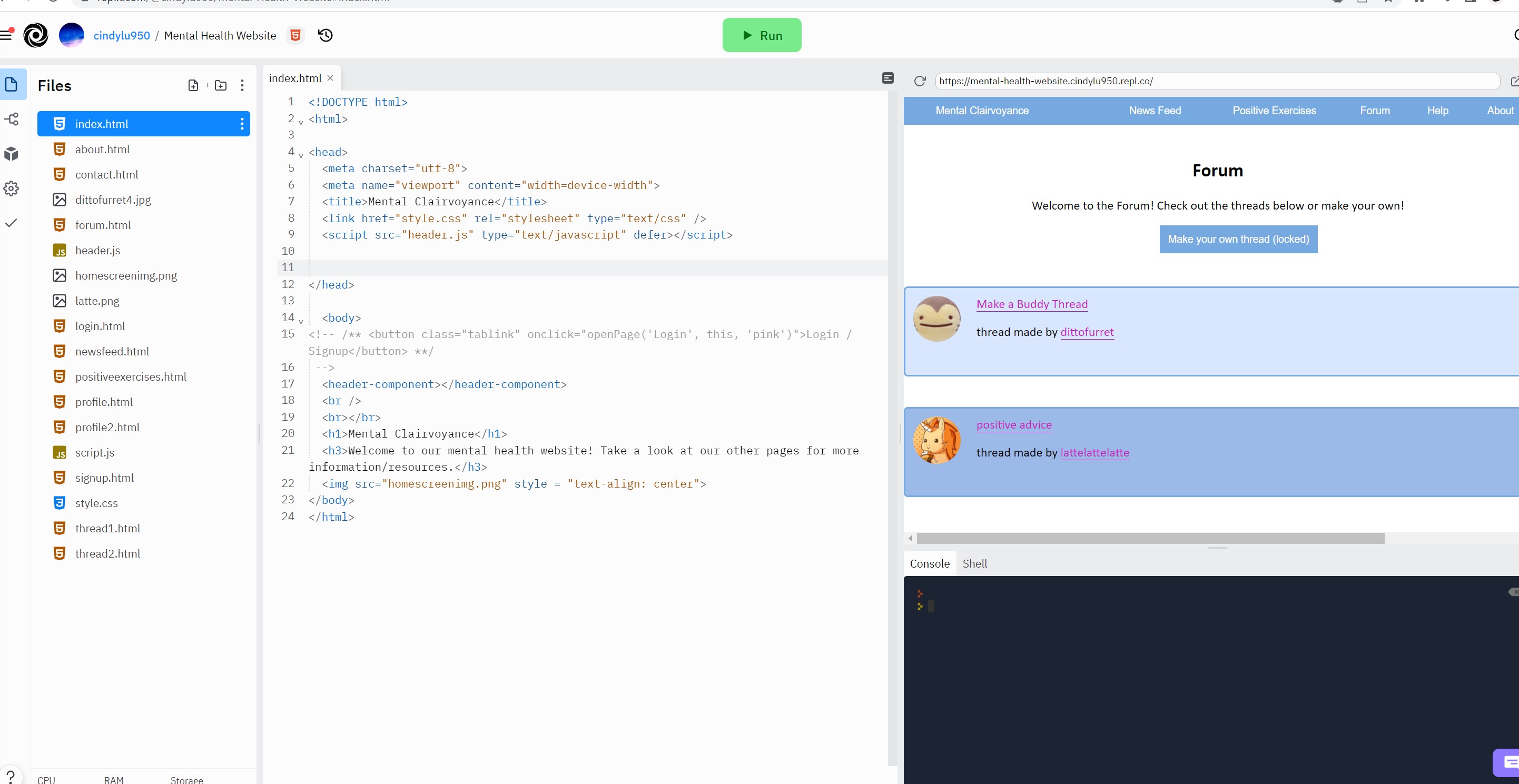Collapse the head tag fold arrow

pos(301,155)
